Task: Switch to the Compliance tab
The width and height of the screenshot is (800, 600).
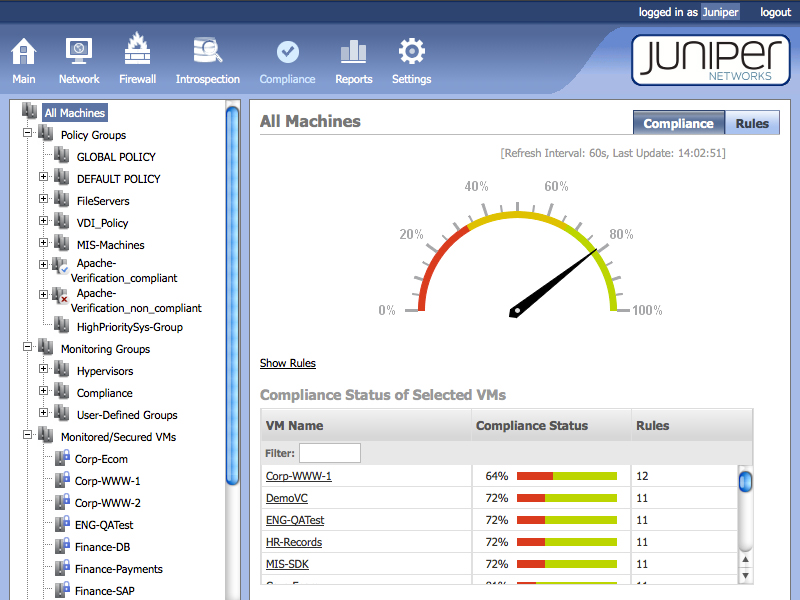Action: pos(679,123)
